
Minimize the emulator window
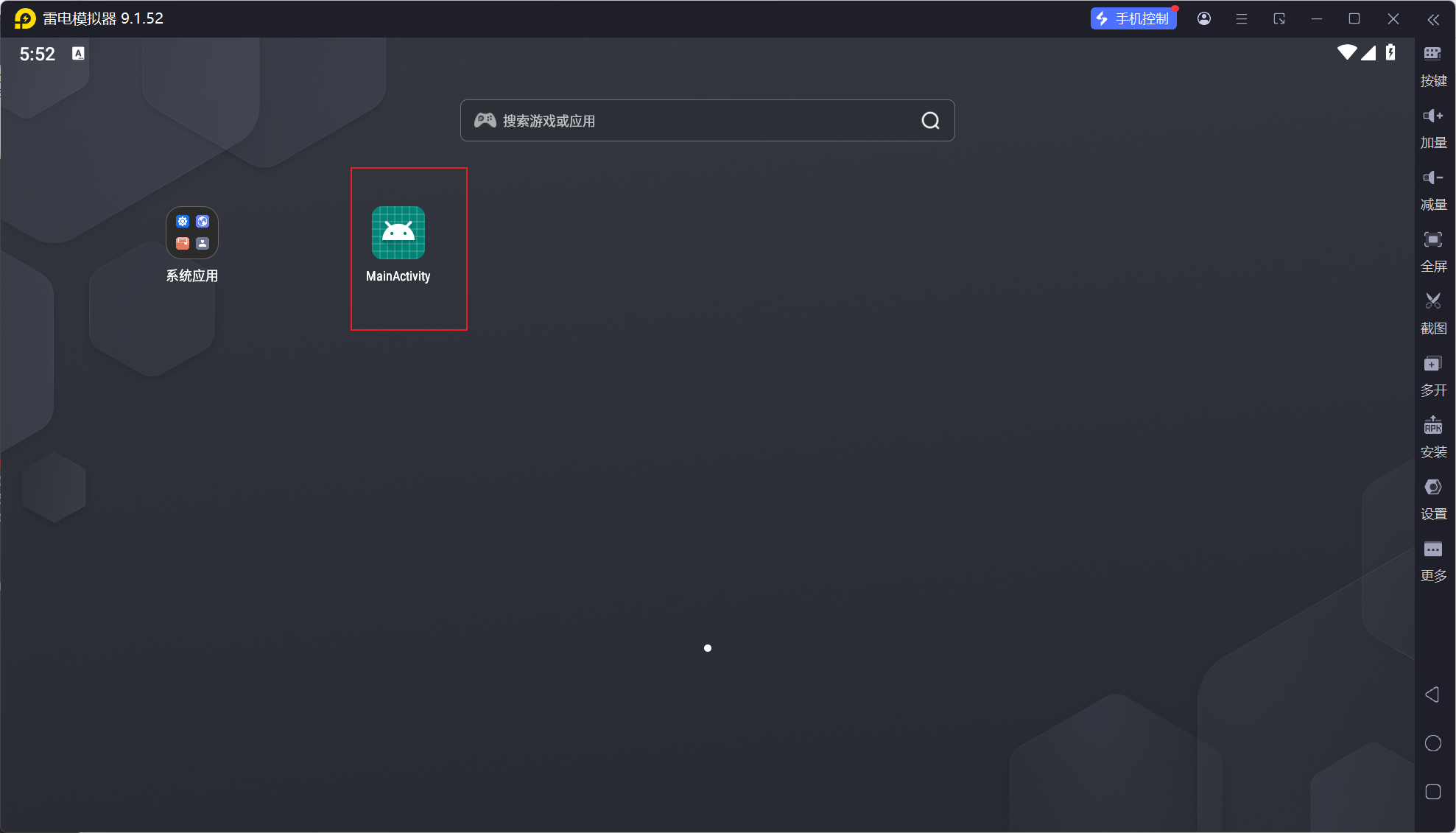pyautogui.click(x=1317, y=19)
